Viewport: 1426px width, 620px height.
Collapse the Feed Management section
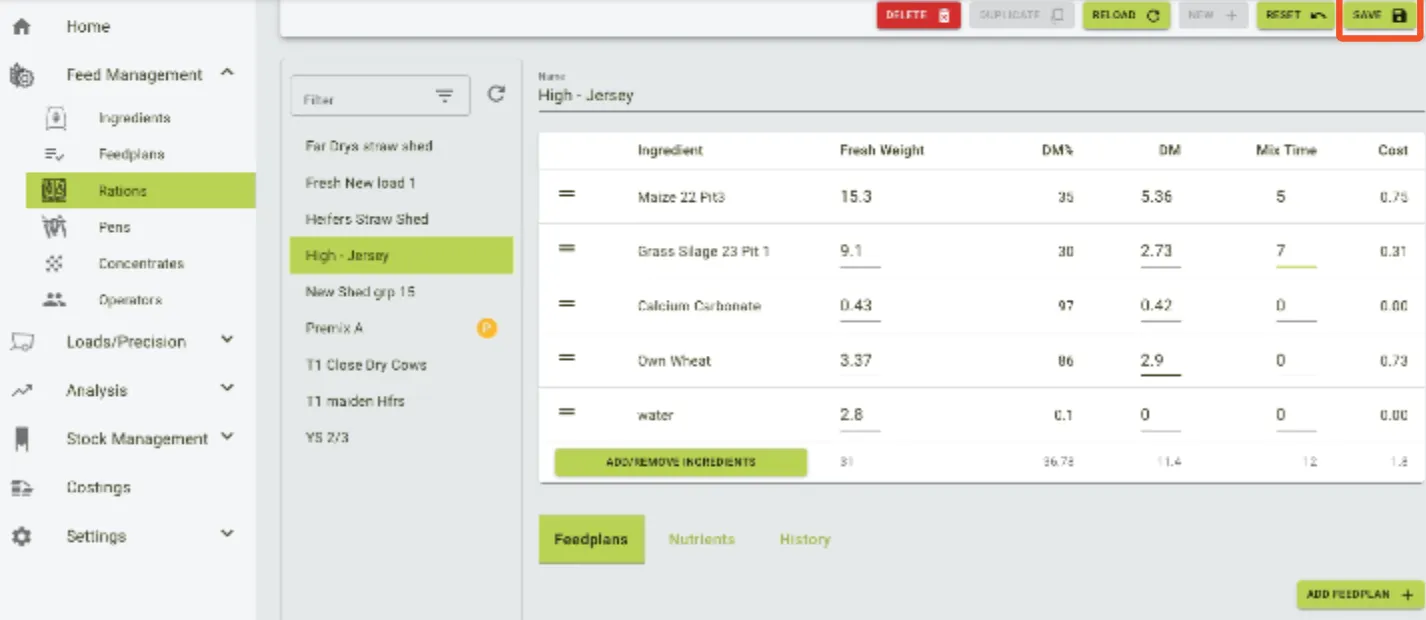click(x=227, y=73)
